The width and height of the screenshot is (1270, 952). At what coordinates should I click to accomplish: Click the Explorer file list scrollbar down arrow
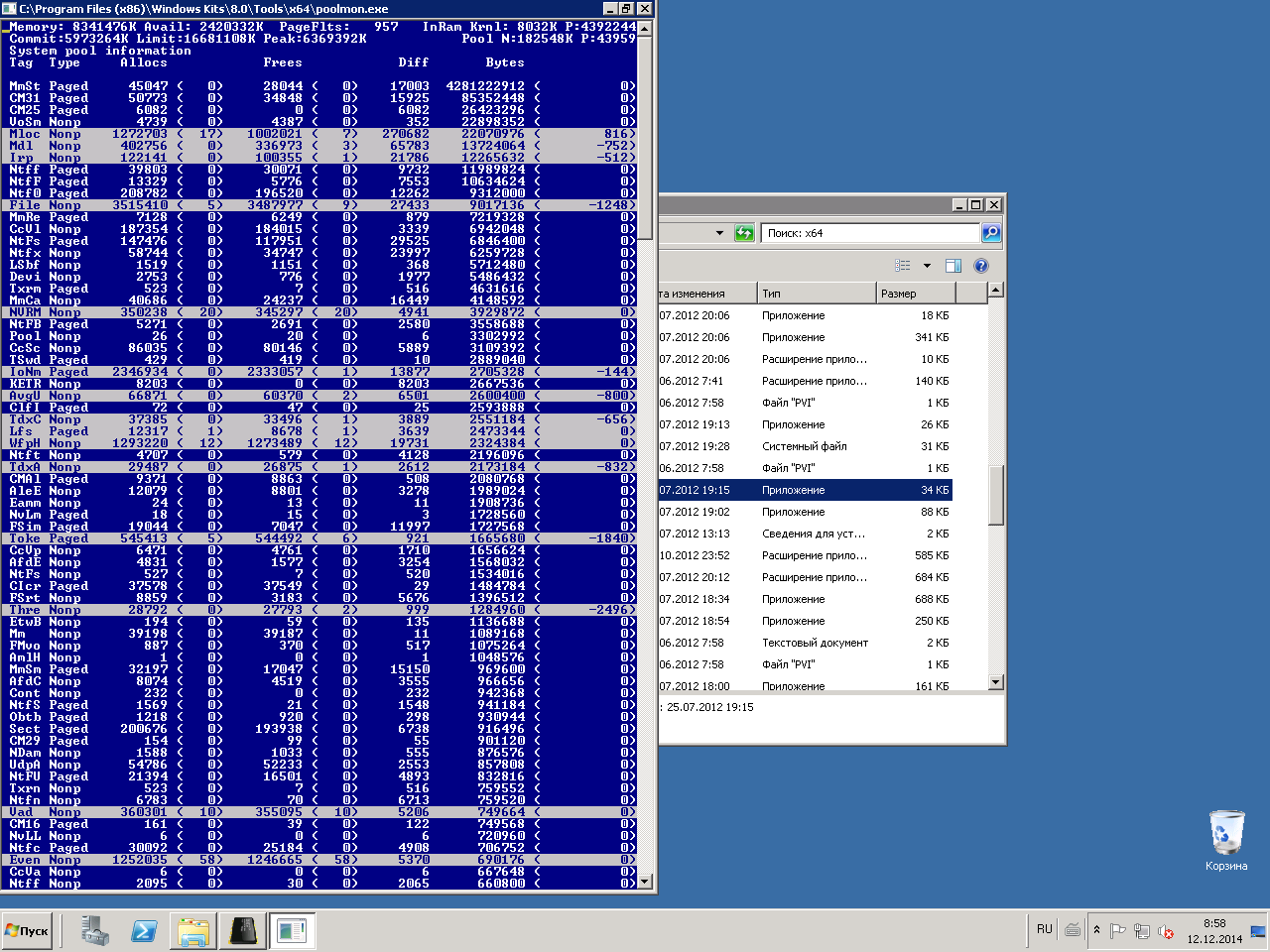coord(996,682)
